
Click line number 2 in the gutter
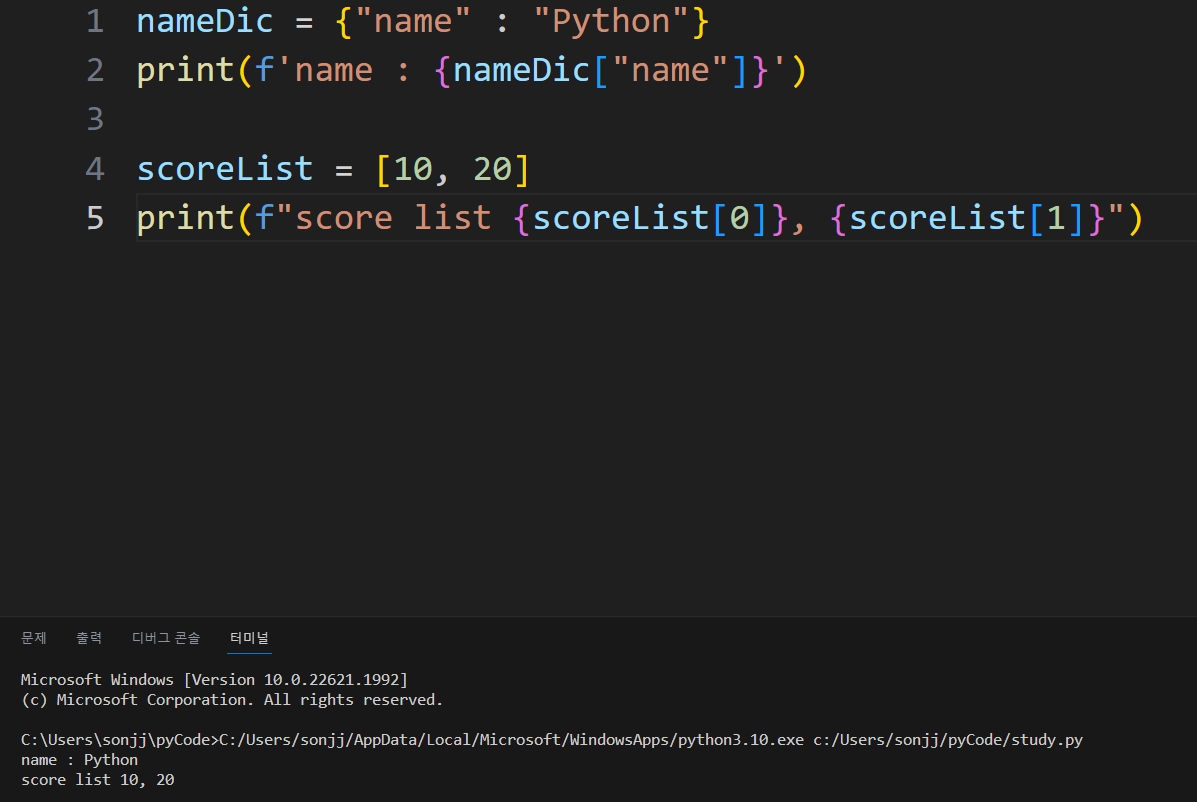point(95,70)
